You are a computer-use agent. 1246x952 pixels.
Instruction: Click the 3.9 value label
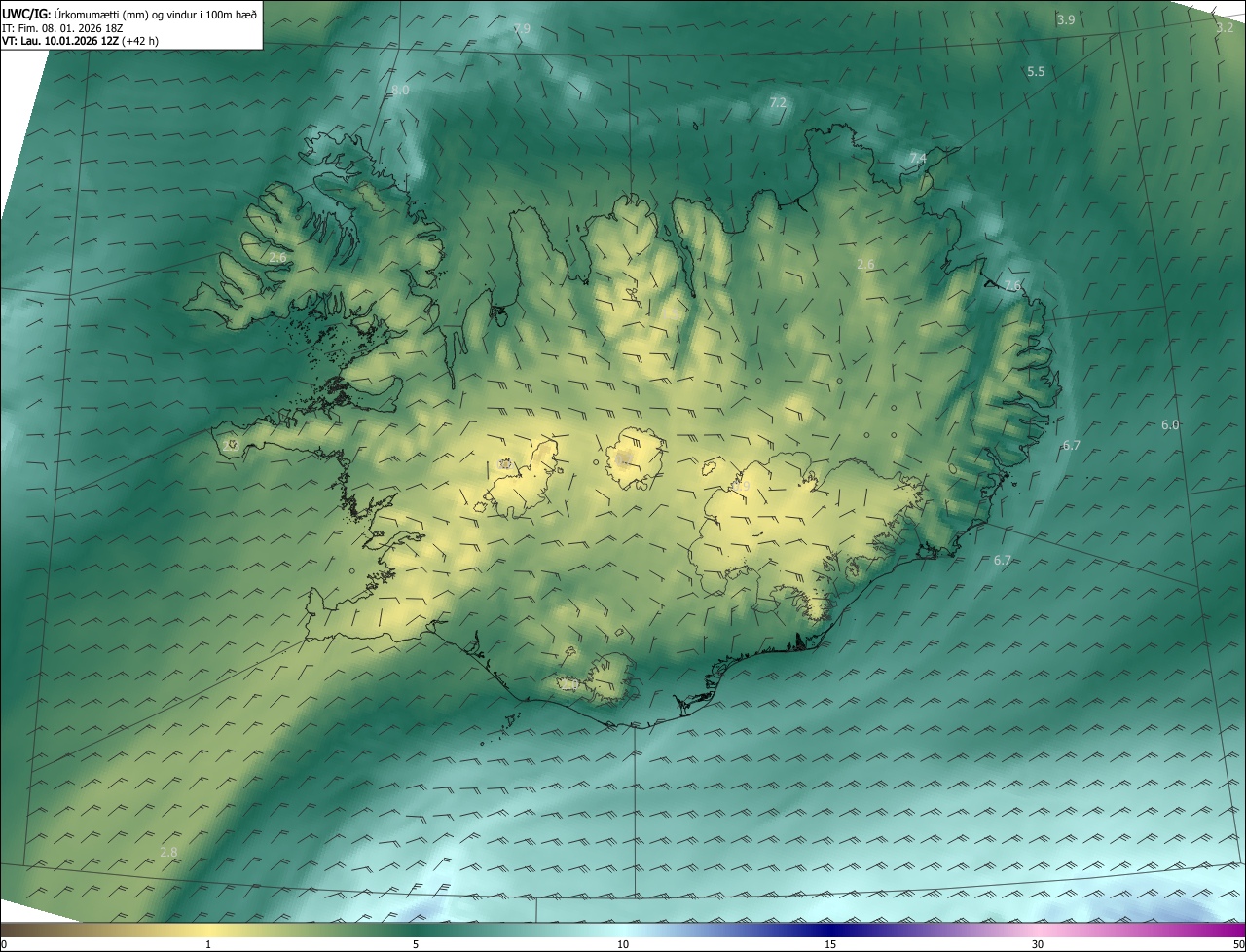pyautogui.click(x=1066, y=19)
